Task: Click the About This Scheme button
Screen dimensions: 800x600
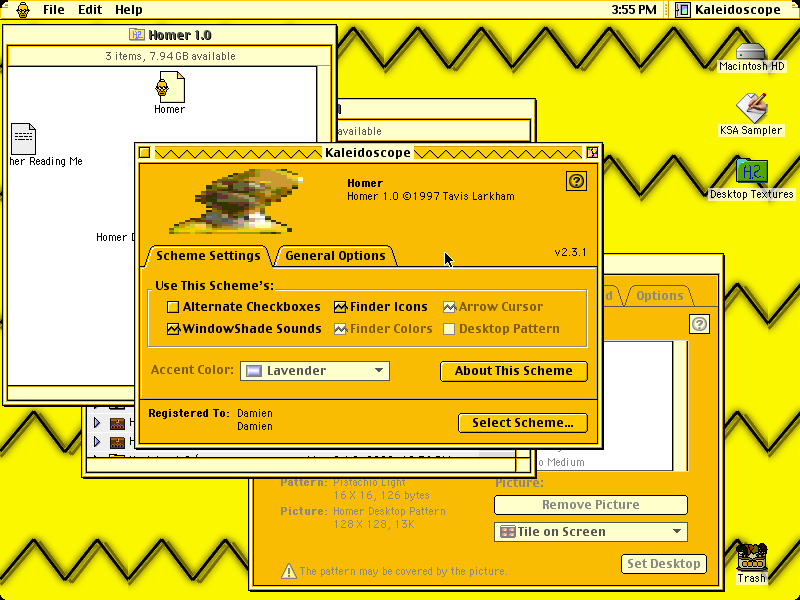Action: click(514, 371)
